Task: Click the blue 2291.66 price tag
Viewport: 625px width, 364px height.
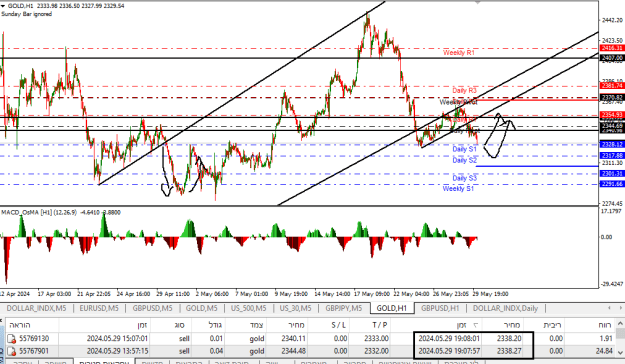Action: 612,184
